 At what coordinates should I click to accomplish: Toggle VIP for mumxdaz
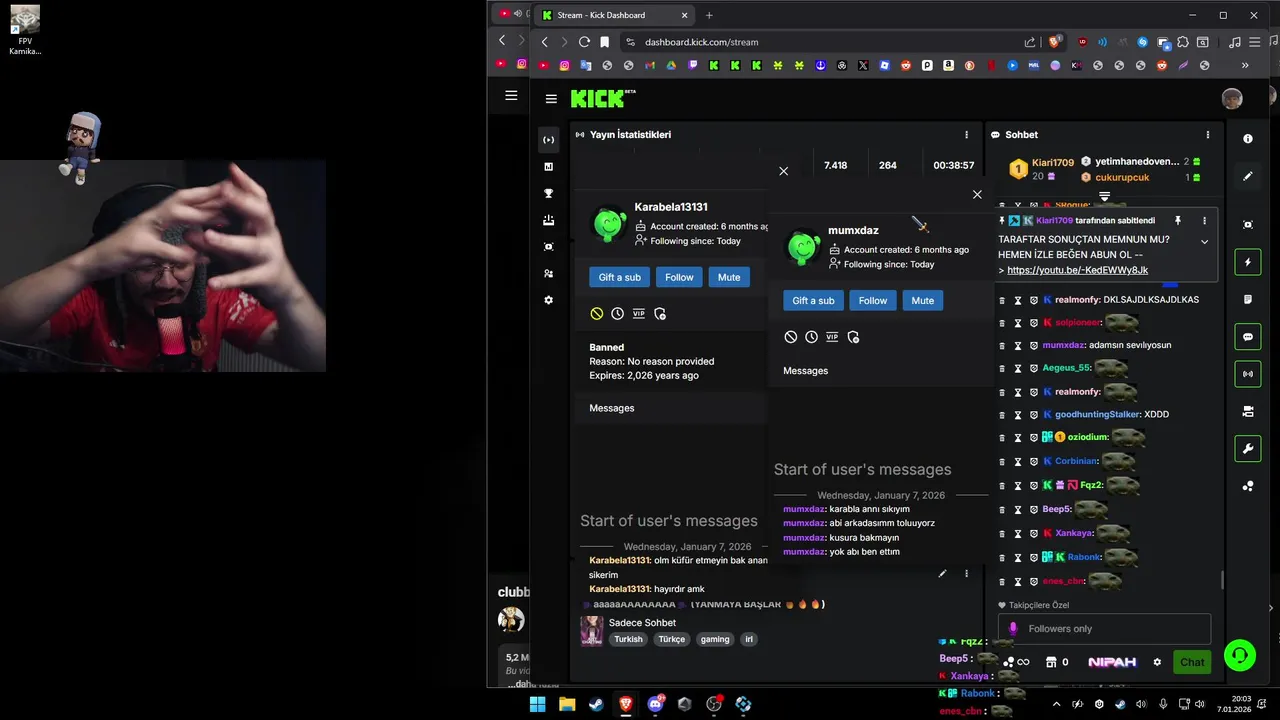pos(832,337)
